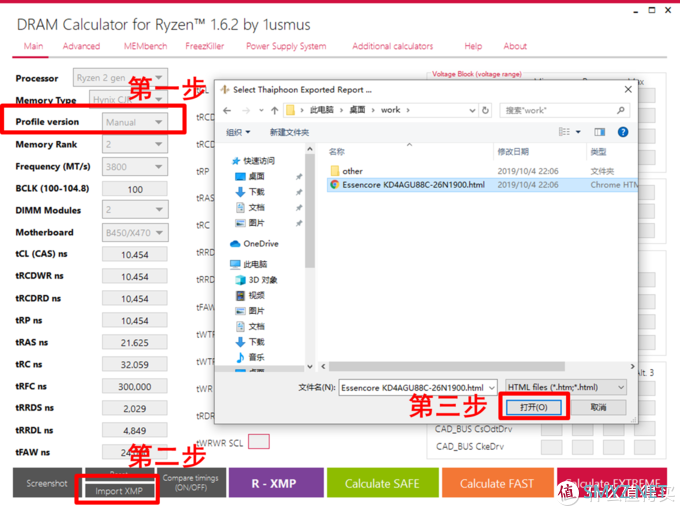The image size is (680, 511).
Task: Switch to the Additional calculators tab
Action: (x=392, y=46)
